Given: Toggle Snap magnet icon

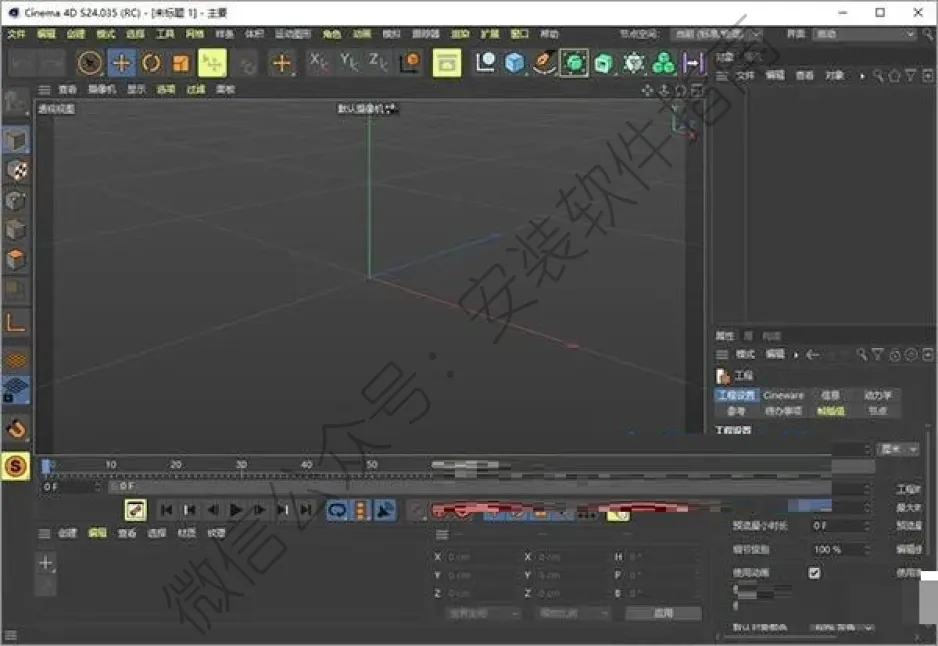Looking at the screenshot, I should tap(16, 428).
